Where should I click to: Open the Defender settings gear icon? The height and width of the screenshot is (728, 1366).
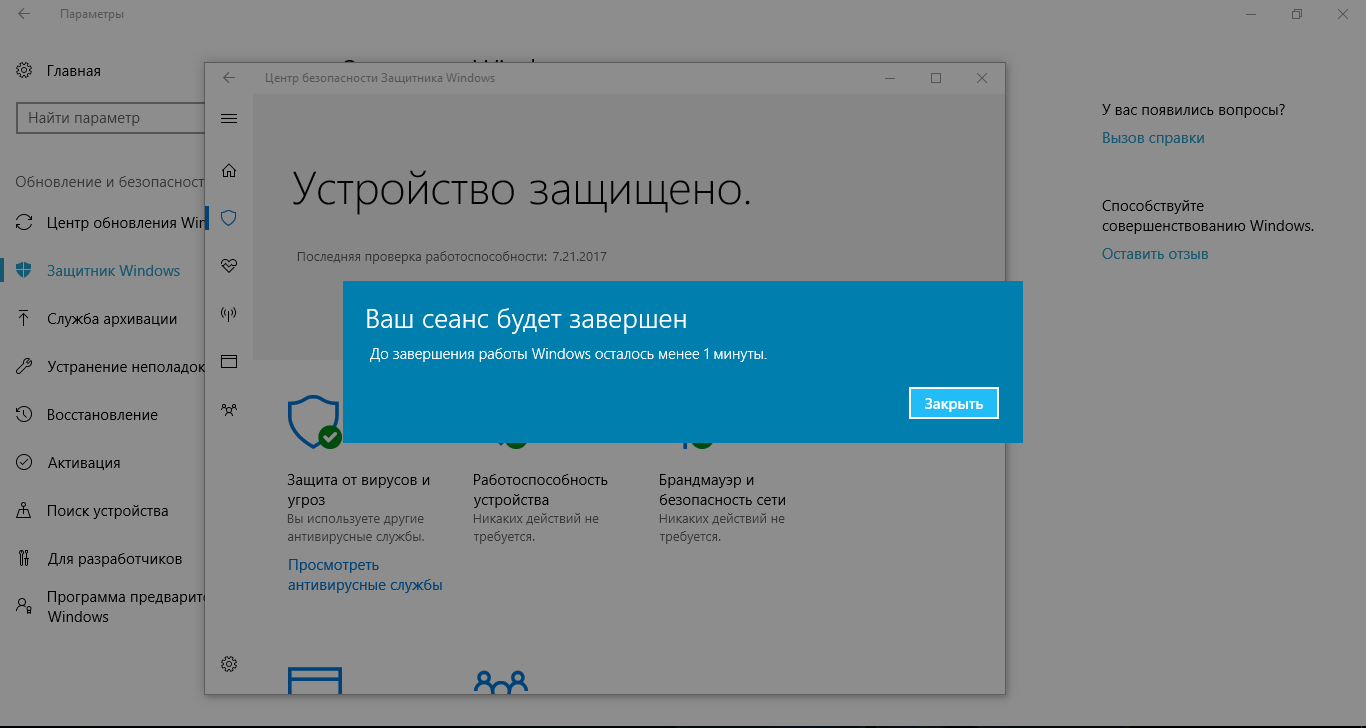coord(229,664)
